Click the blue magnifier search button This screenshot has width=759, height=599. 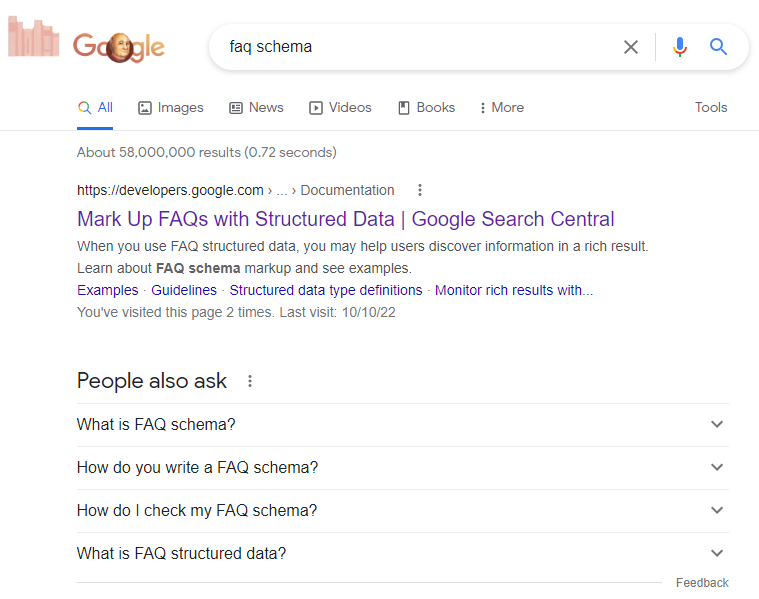point(718,47)
